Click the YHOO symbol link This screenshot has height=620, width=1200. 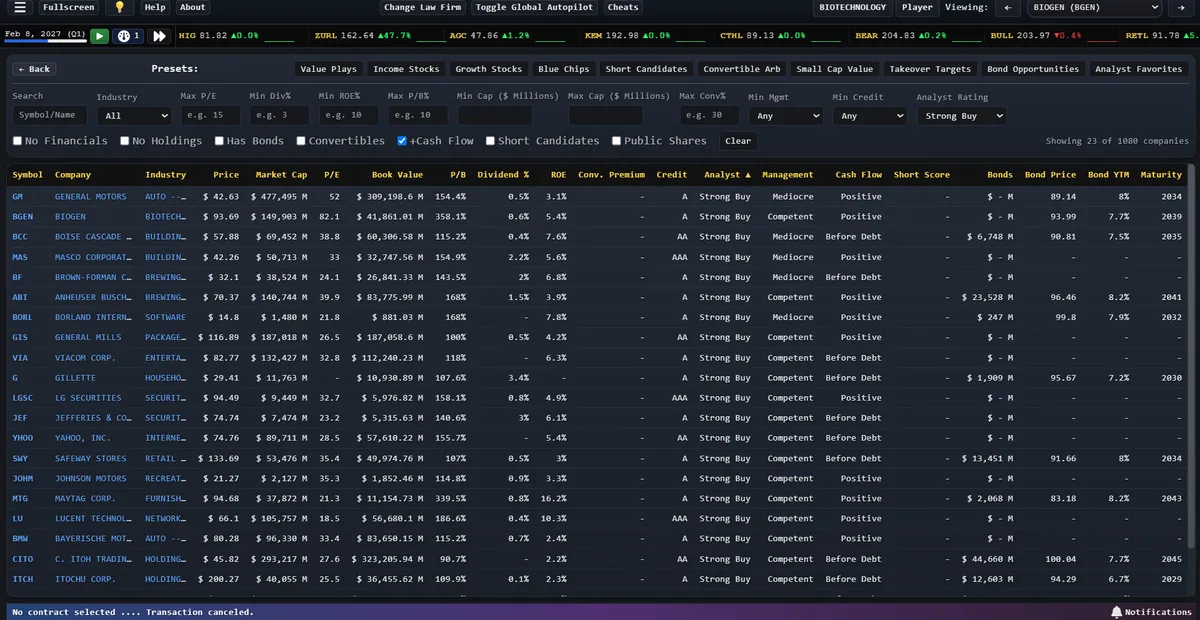[x=23, y=438]
